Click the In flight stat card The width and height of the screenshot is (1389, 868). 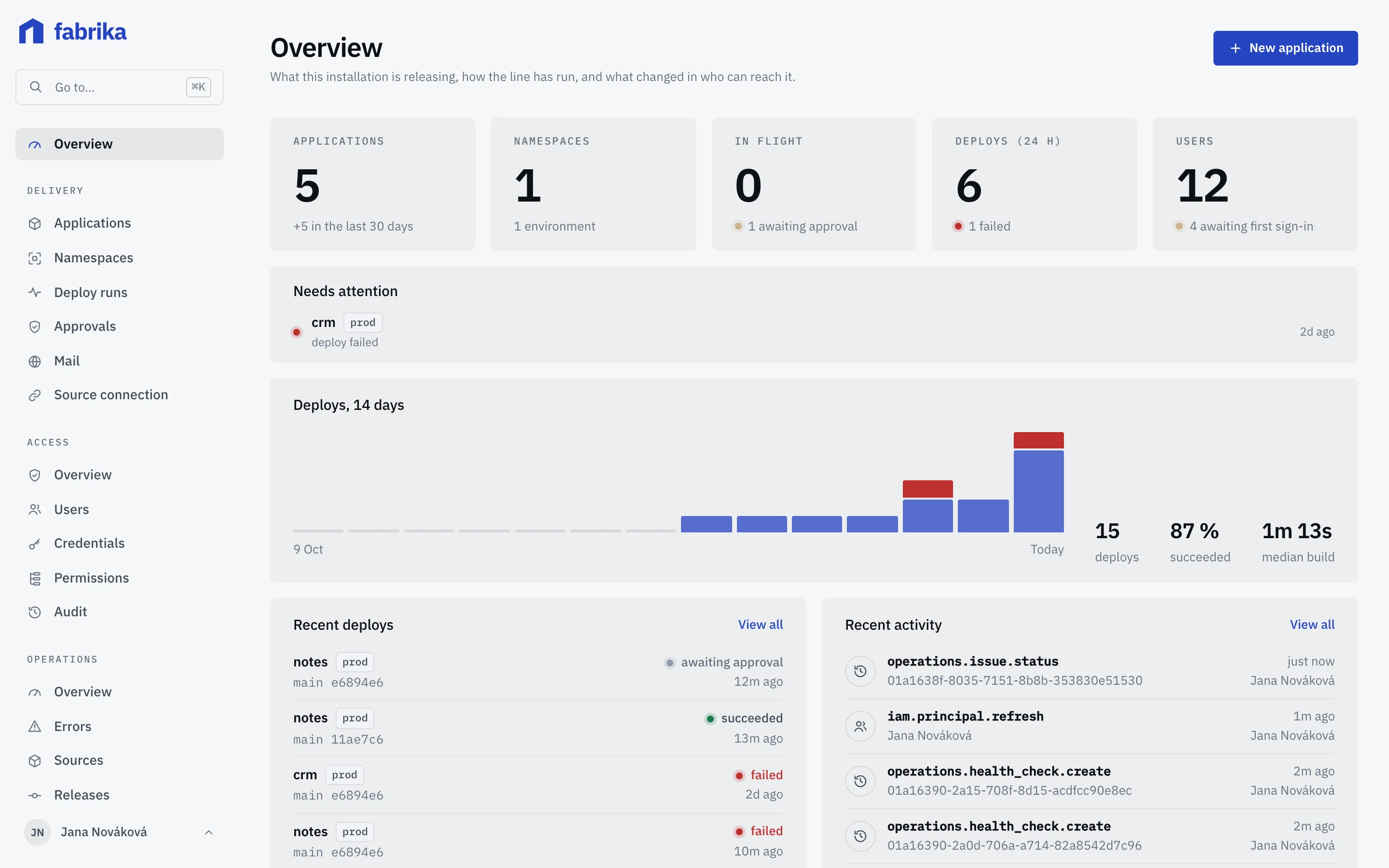(814, 184)
